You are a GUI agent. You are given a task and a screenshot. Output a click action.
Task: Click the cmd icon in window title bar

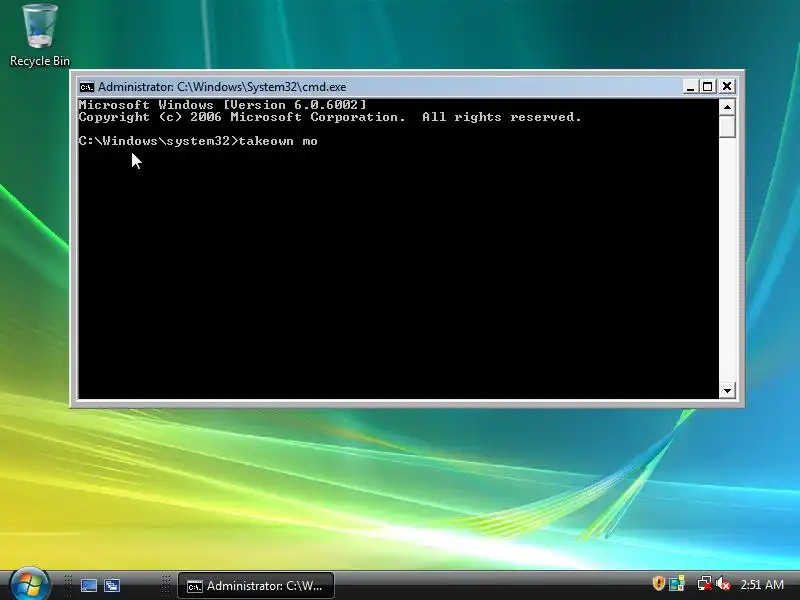tap(87, 87)
